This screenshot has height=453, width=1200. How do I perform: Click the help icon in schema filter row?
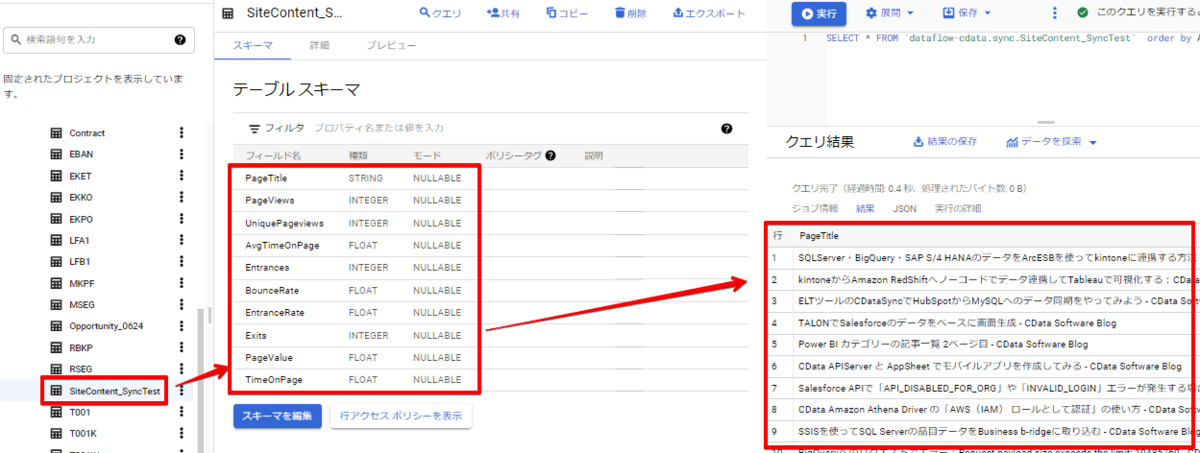(726, 129)
